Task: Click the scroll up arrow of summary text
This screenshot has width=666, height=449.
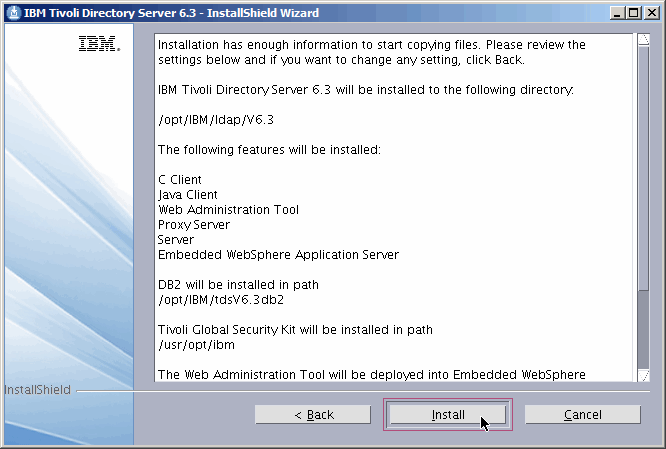Action: [641, 40]
